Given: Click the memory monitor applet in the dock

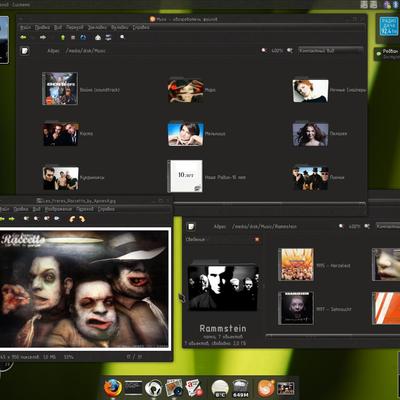Looking at the screenshot, I should click(x=240, y=389).
